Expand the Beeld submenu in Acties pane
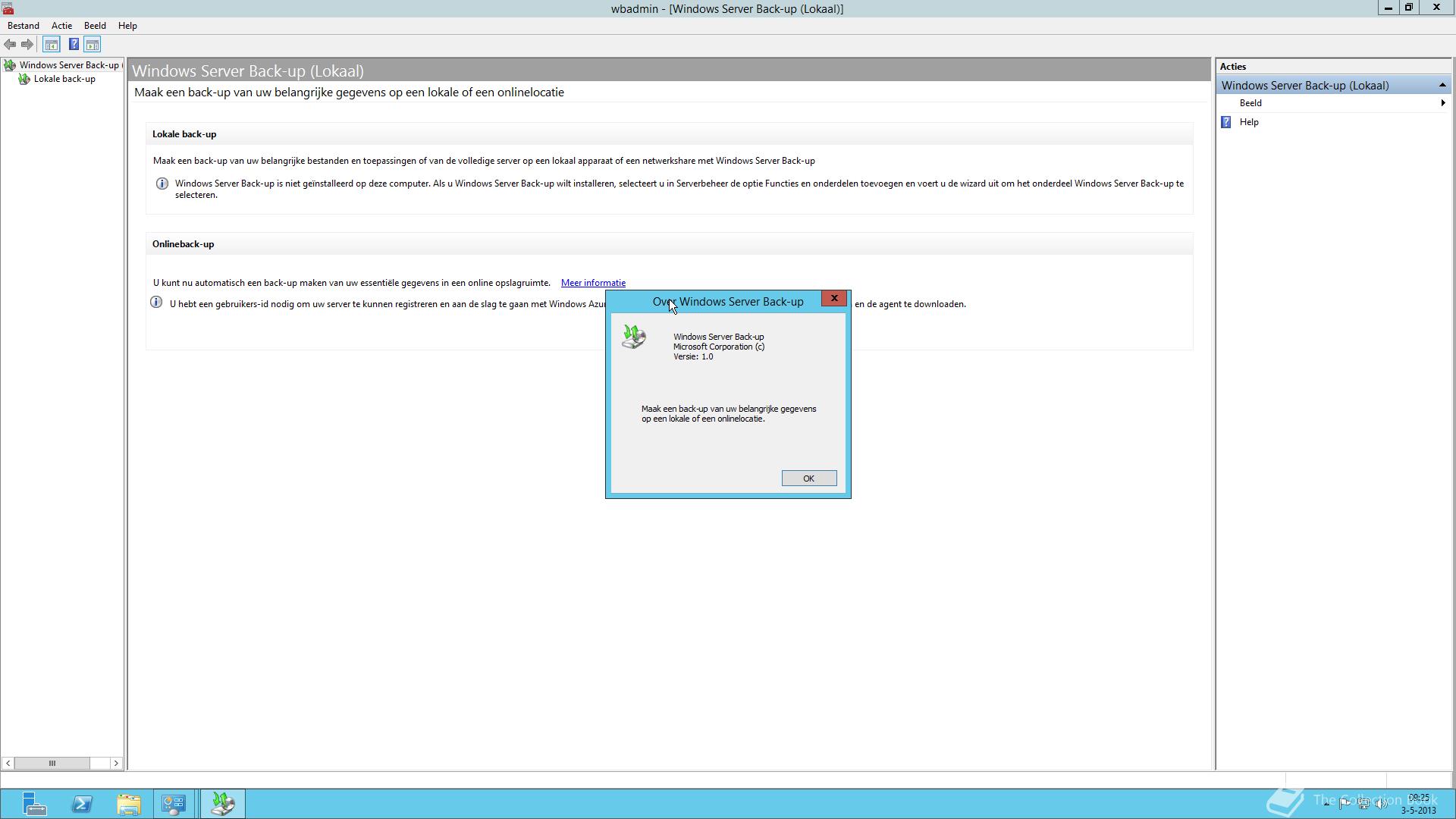This screenshot has width=1456, height=819. pyautogui.click(x=1250, y=103)
